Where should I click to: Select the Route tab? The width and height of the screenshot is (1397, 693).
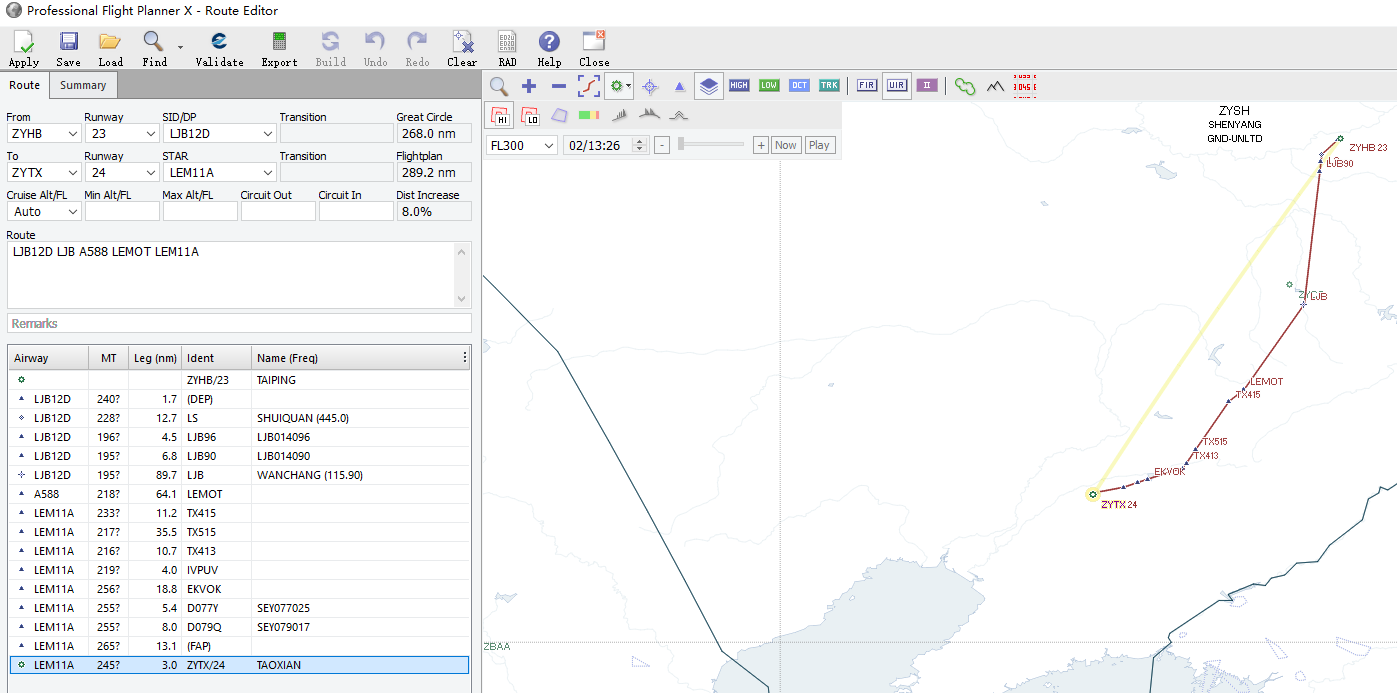tap(25, 86)
